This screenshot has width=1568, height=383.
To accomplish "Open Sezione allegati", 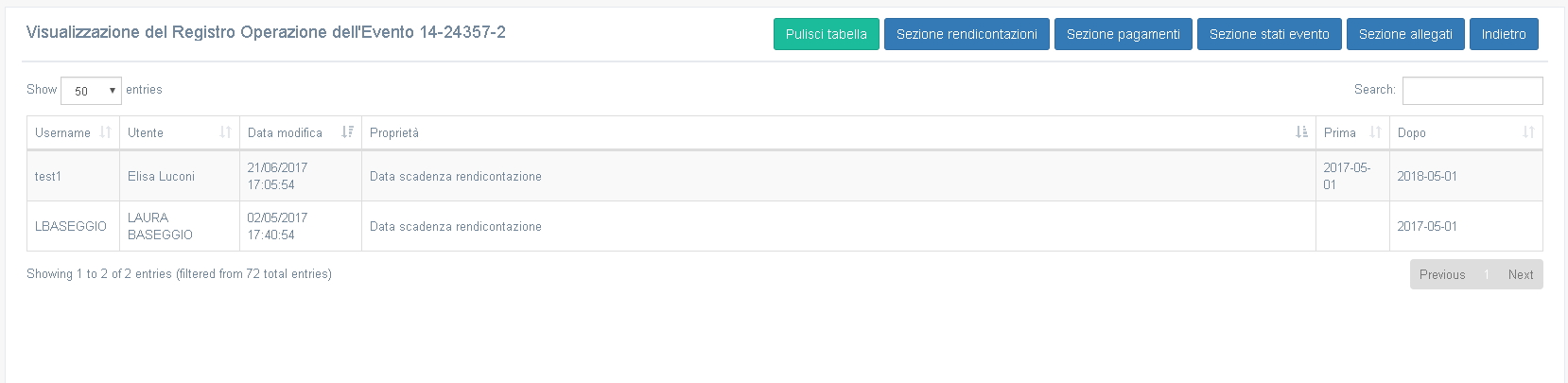I will point(1405,34).
